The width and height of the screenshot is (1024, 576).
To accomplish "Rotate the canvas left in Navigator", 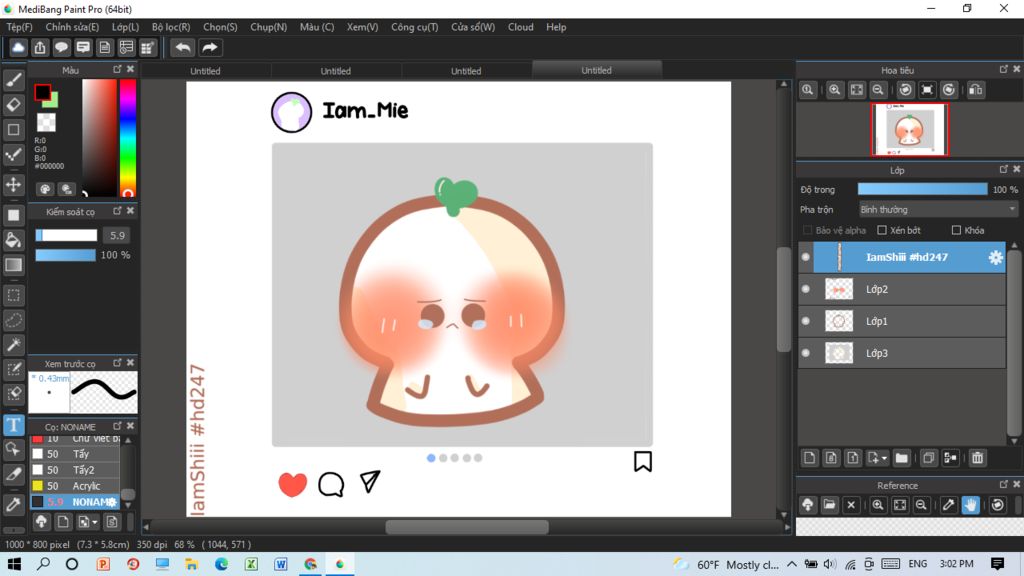I will (905, 90).
